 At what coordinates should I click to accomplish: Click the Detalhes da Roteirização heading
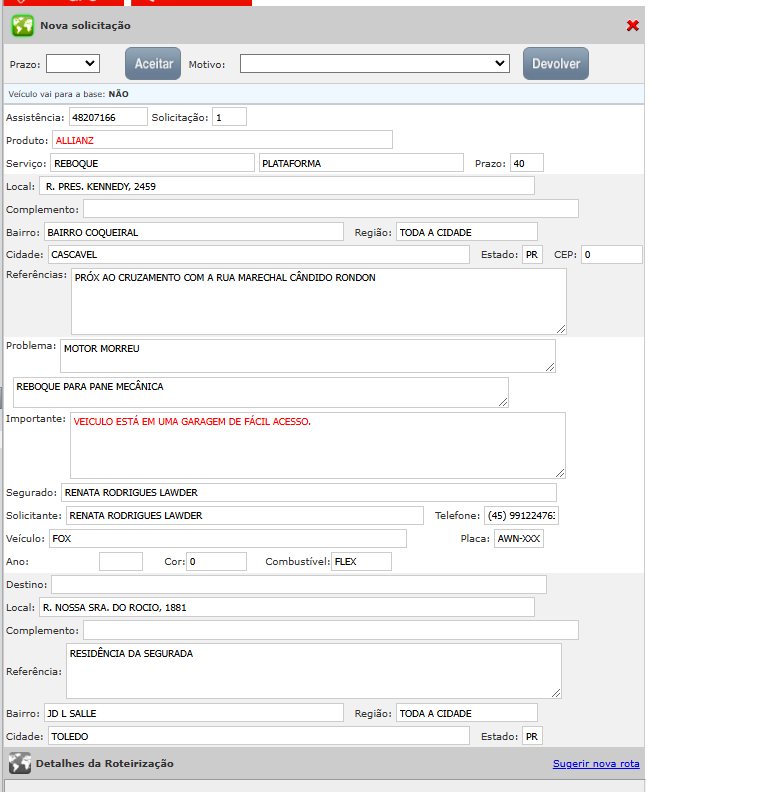click(105, 763)
